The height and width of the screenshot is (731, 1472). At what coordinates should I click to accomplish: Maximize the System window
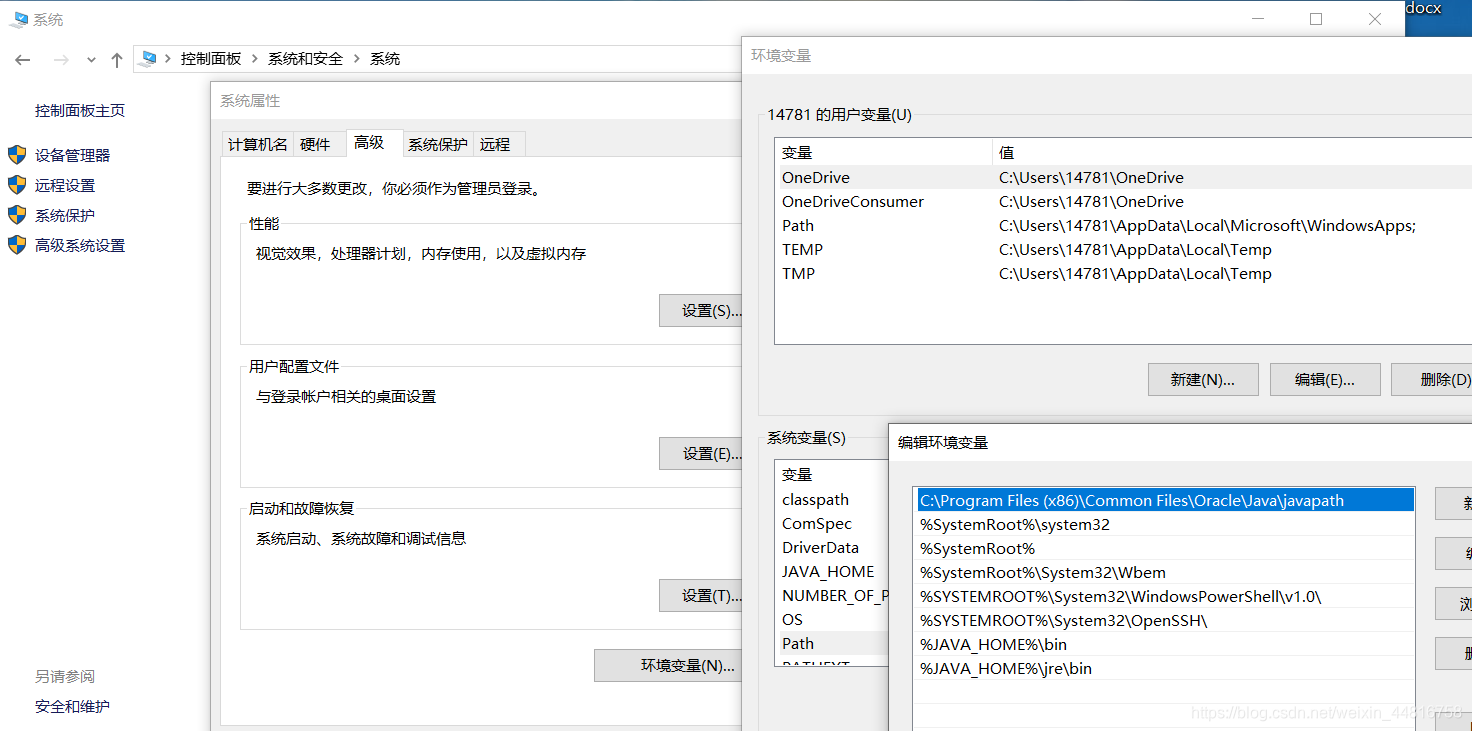coord(1316,19)
